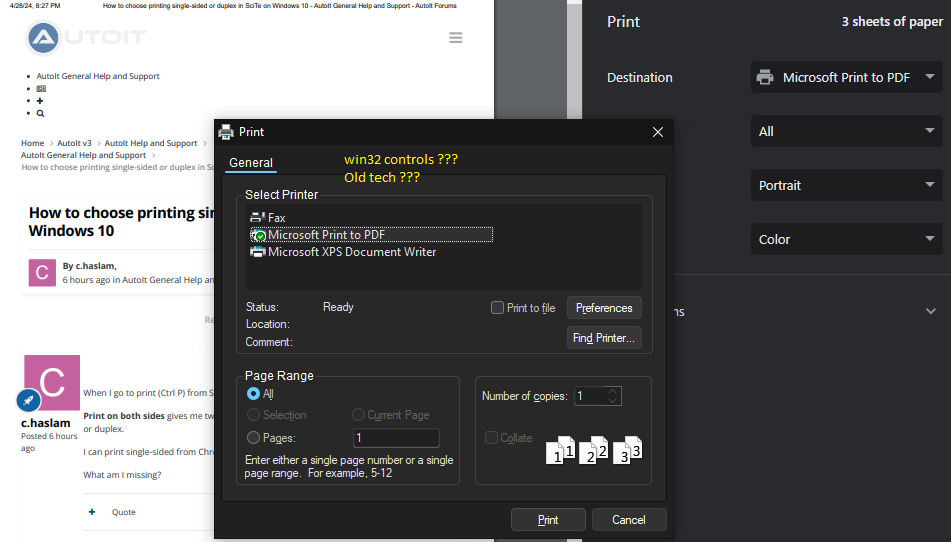951x542 pixels.
Task: Click the Find Printer button
Action: click(x=604, y=338)
